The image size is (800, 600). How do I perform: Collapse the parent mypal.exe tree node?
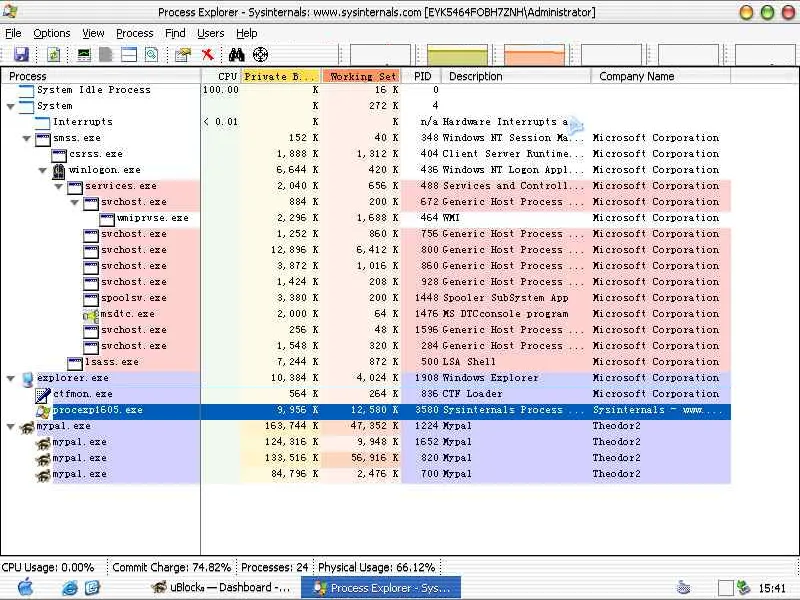11,427
